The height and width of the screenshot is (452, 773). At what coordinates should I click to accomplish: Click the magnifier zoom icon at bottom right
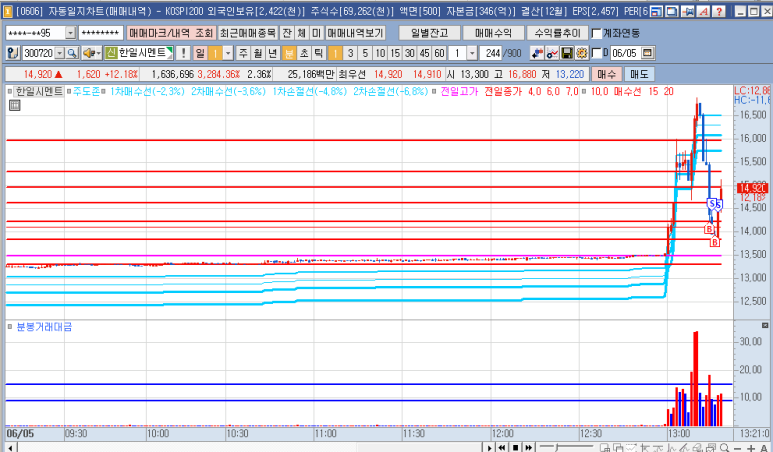tap(724, 448)
